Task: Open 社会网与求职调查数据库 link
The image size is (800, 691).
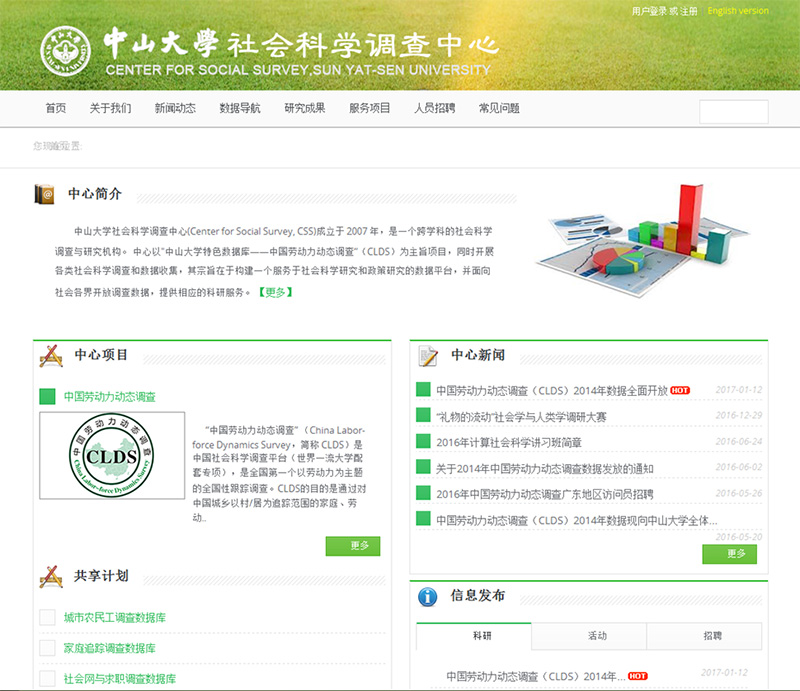Action: tap(120, 679)
